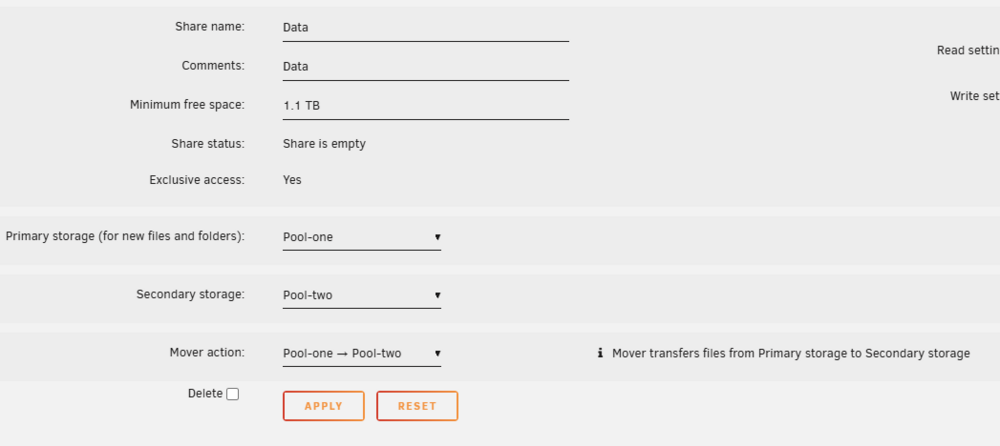Expand the Secondary storage Pool-two dropdown

[x=362, y=295]
